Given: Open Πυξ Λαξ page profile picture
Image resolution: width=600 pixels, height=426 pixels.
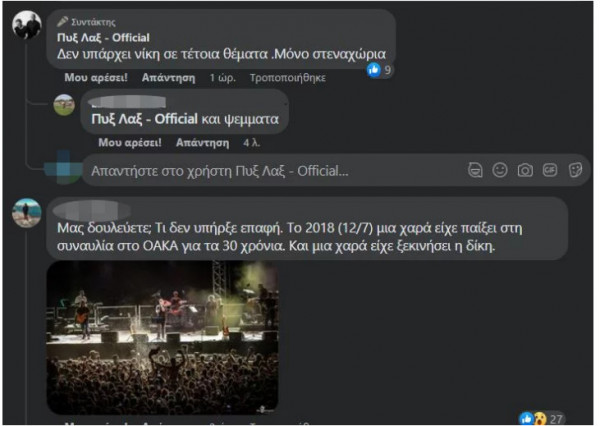Looking at the screenshot, I should pos(27,25).
